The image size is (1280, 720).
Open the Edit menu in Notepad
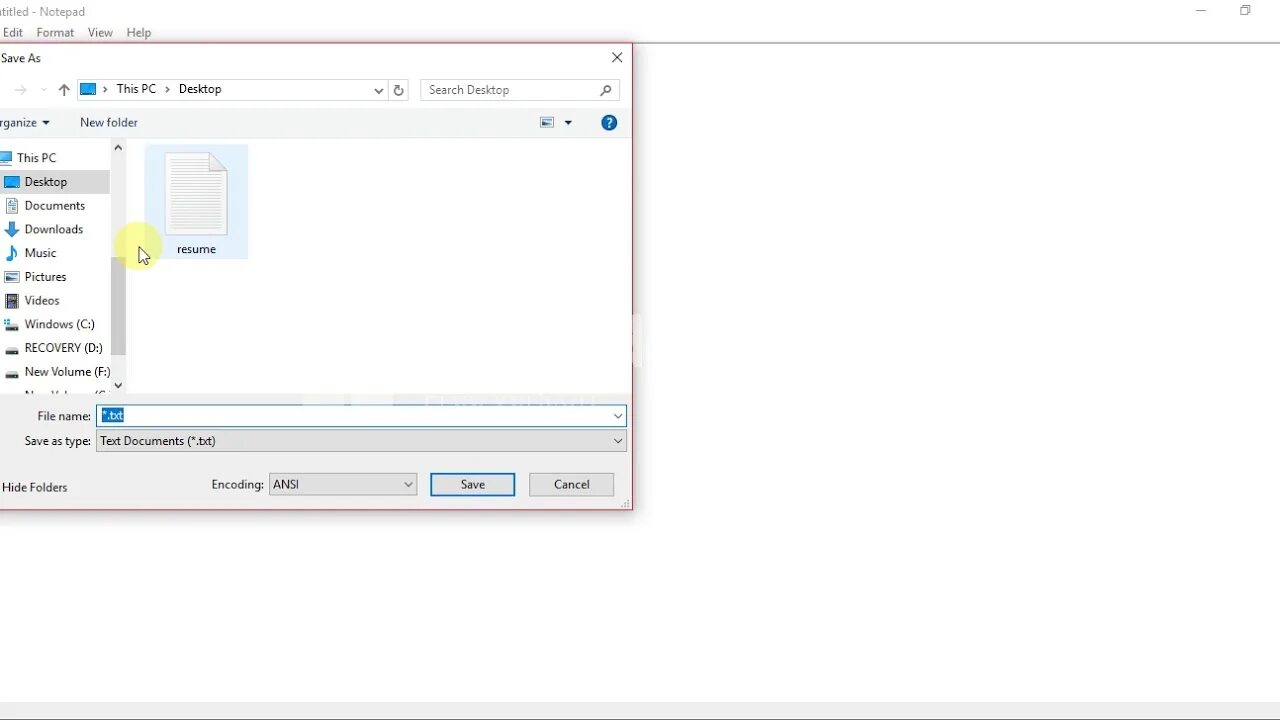[x=12, y=33]
